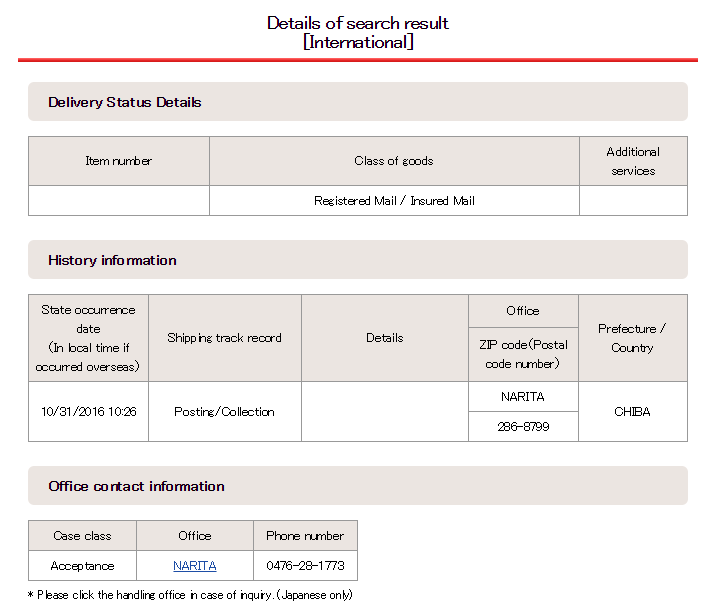Select the CHIBA prefecture cell

pos(633,411)
